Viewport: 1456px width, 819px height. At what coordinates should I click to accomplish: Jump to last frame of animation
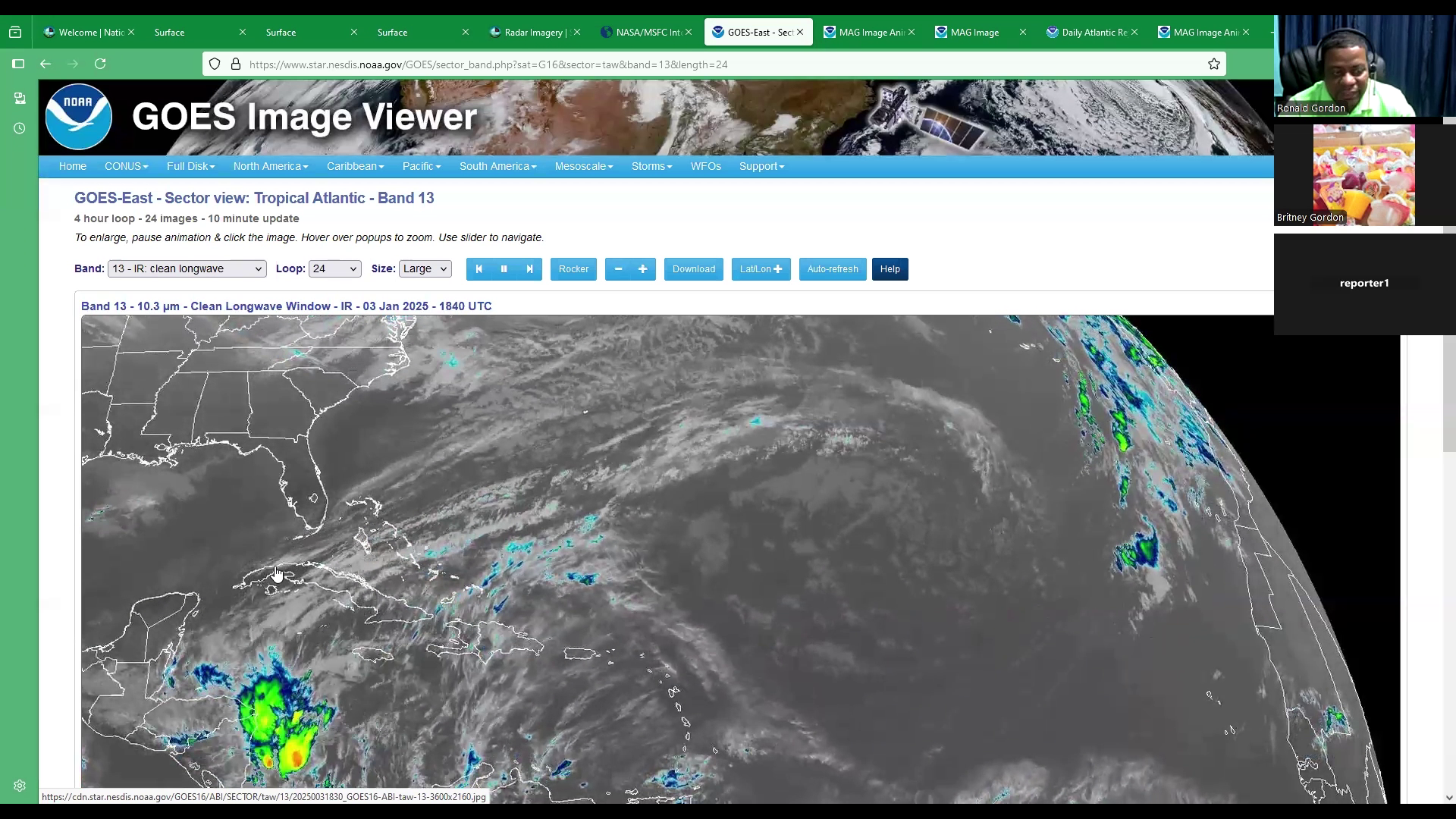(x=529, y=269)
